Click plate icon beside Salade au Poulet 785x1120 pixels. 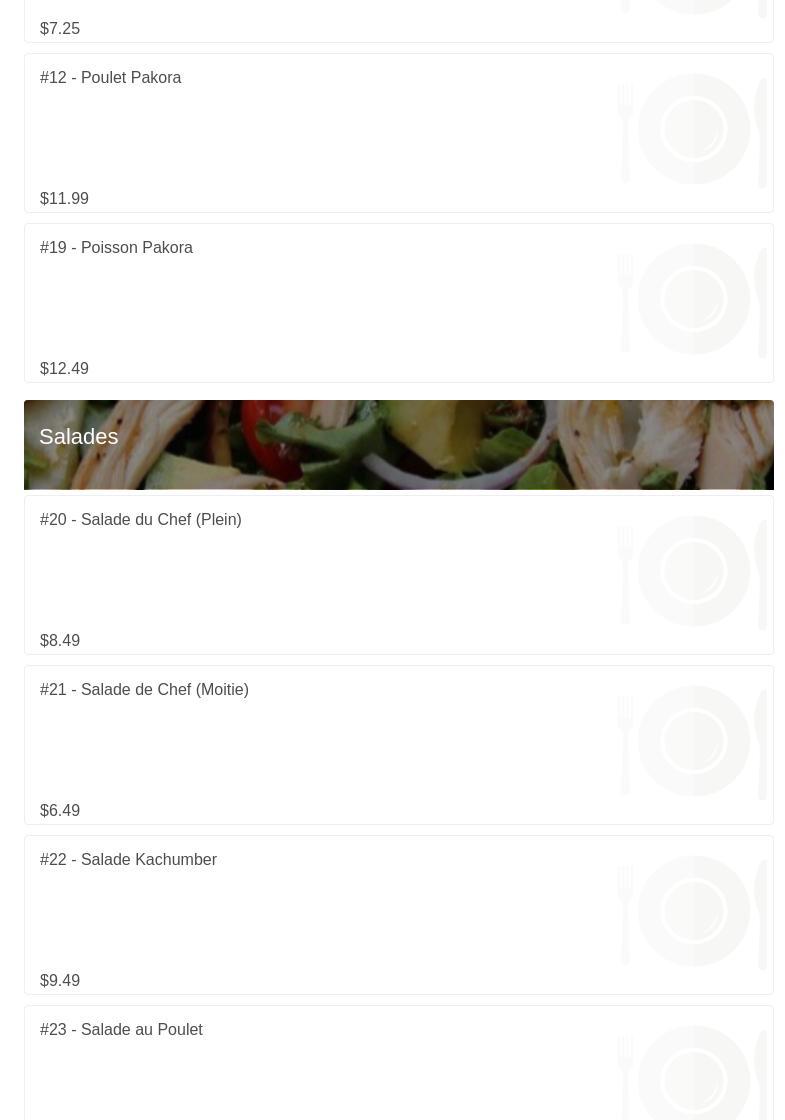(693, 1072)
